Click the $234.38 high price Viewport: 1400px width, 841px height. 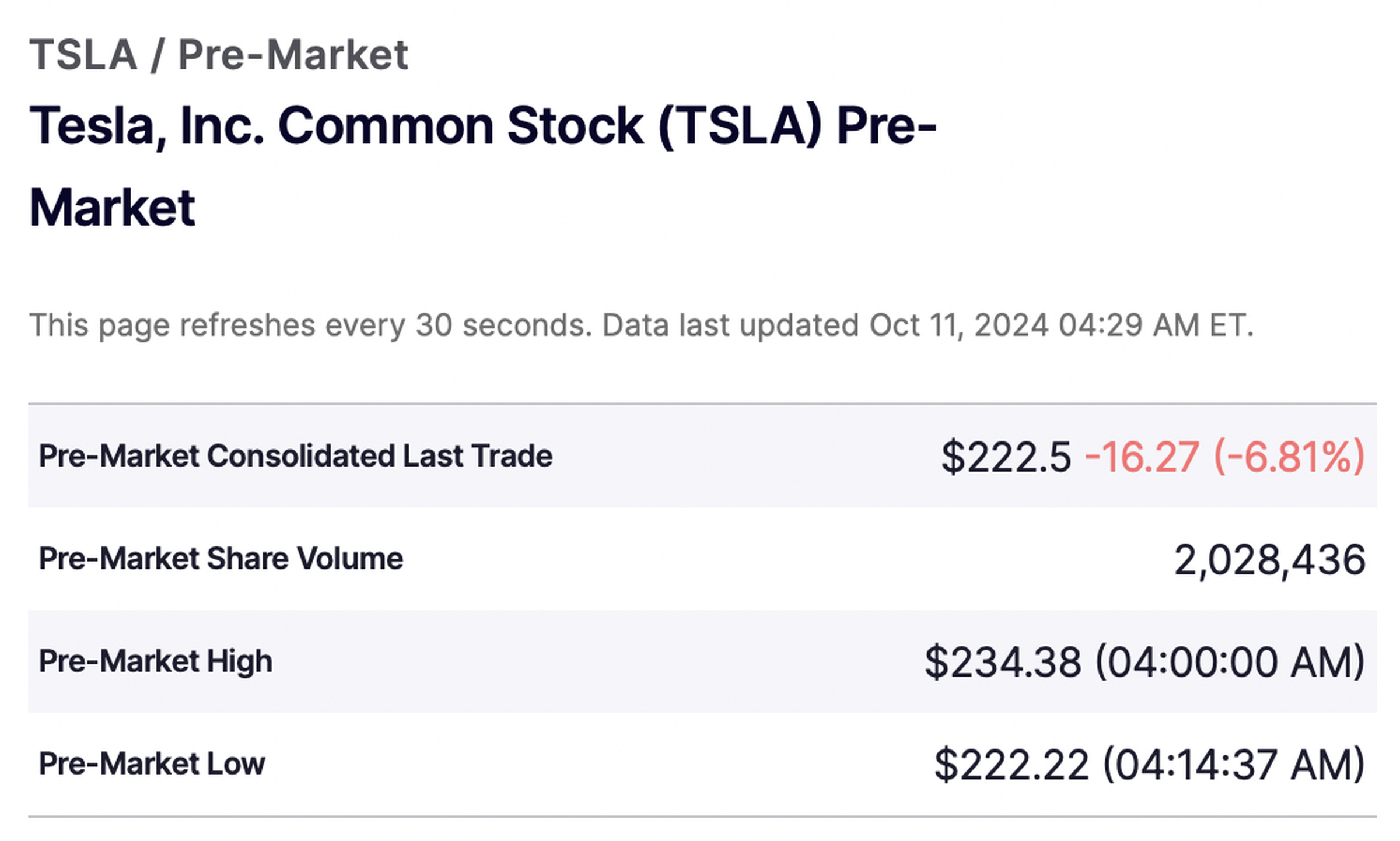1003,662
